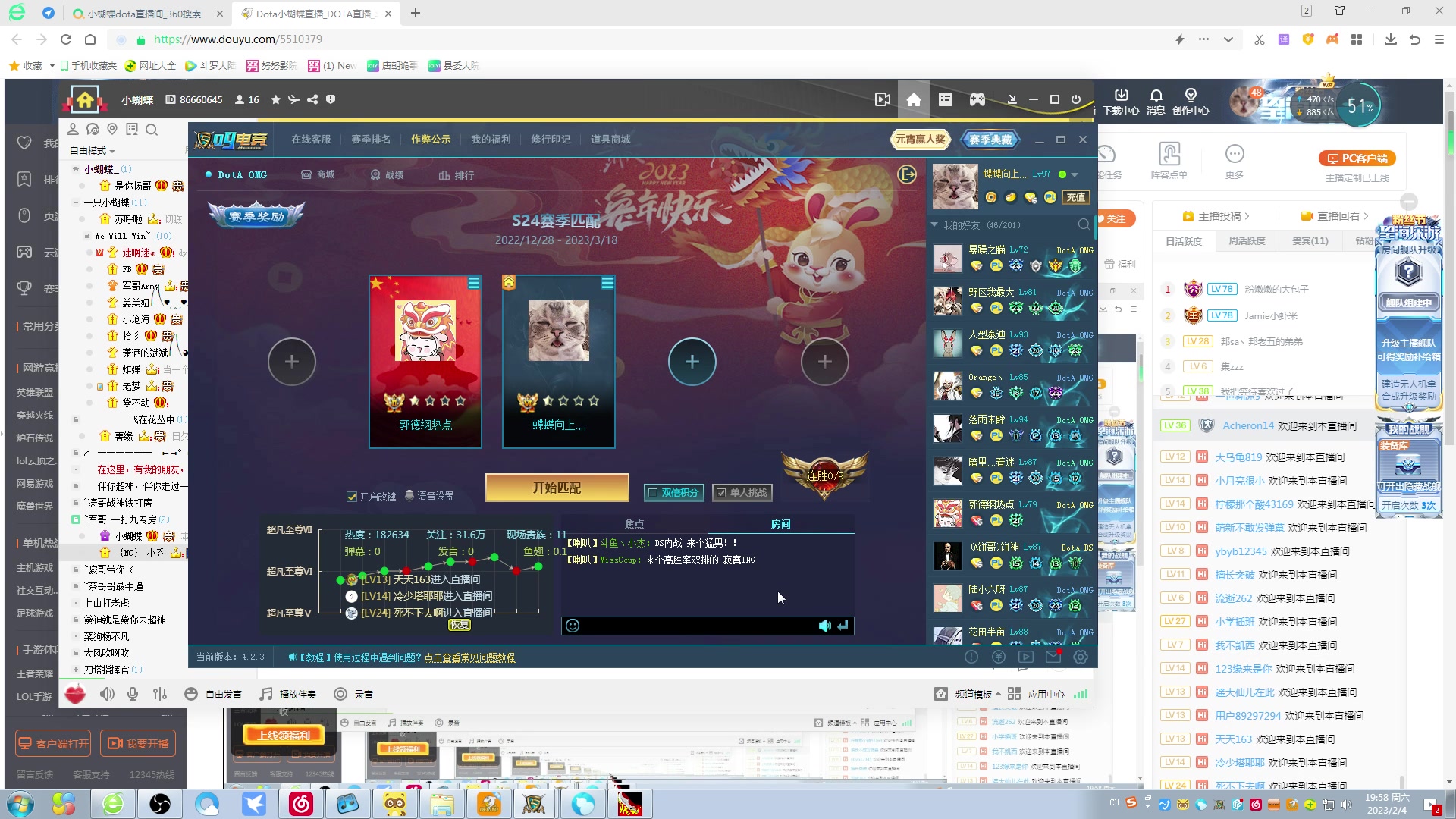The image size is (1456, 819).
Task: Click the 我要开播 button on Douyu sidebar
Action: 139,744
